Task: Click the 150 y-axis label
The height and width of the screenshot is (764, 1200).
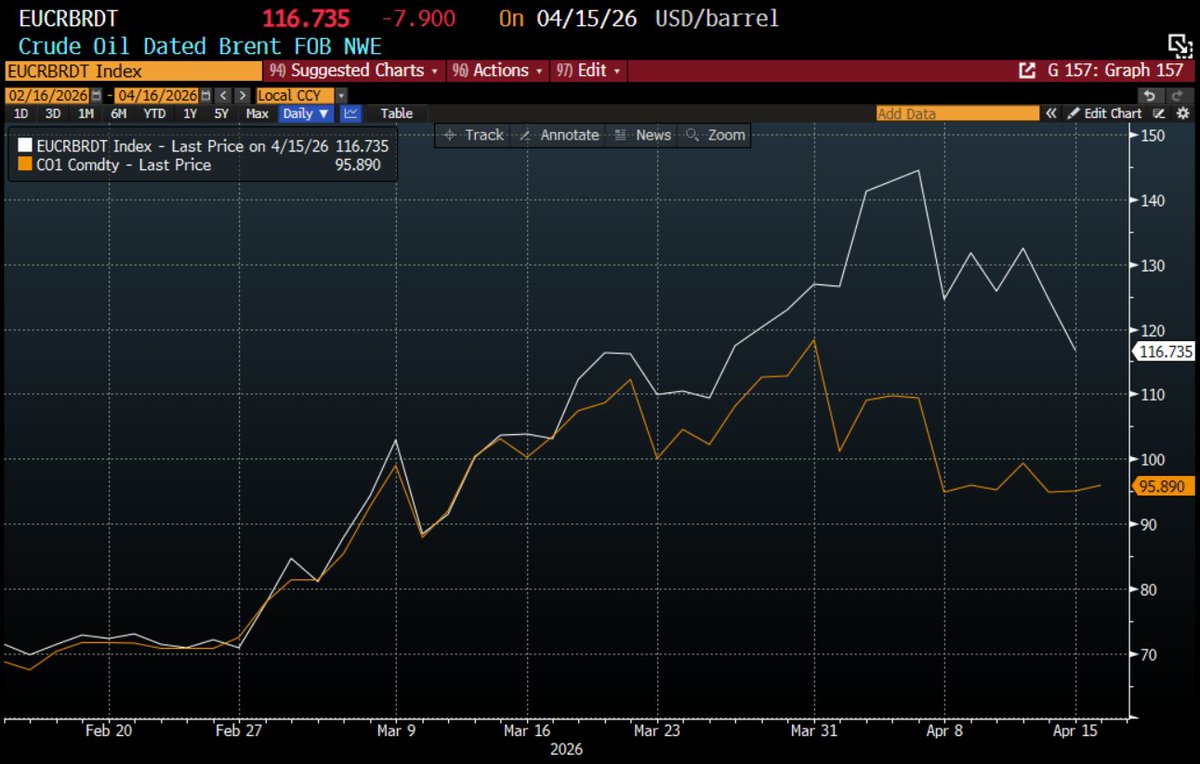Action: [1155, 135]
